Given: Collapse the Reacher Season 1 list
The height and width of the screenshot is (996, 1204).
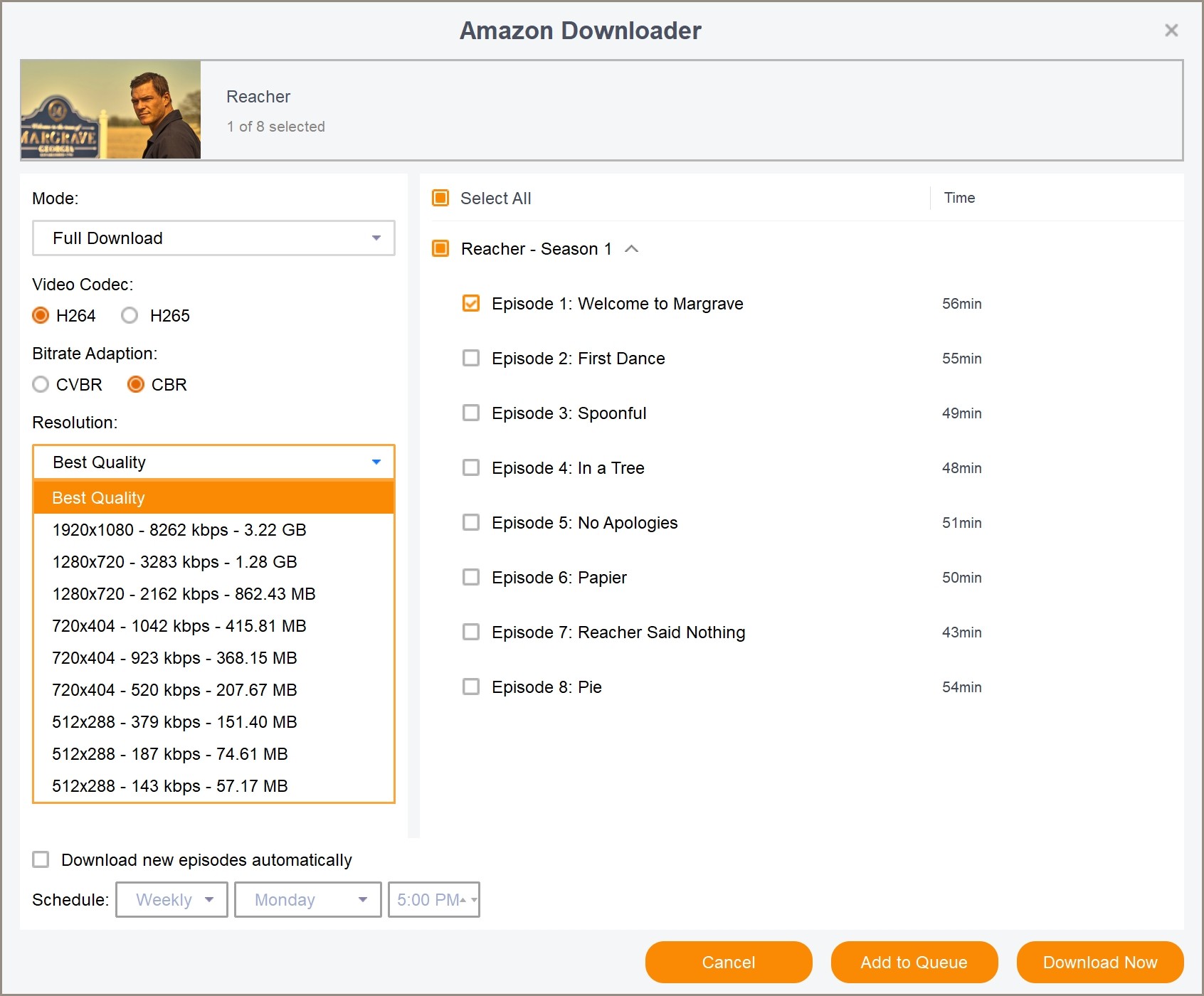Looking at the screenshot, I should coord(631,249).
